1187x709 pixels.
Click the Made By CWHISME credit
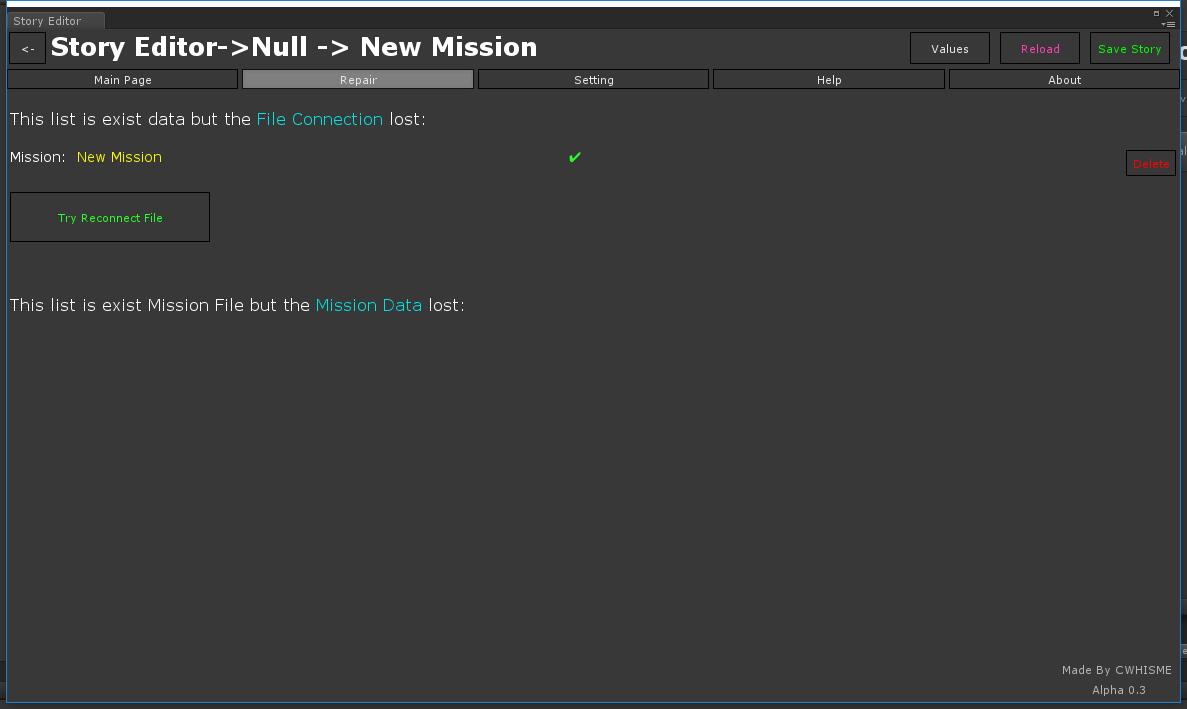point(1116,670)
